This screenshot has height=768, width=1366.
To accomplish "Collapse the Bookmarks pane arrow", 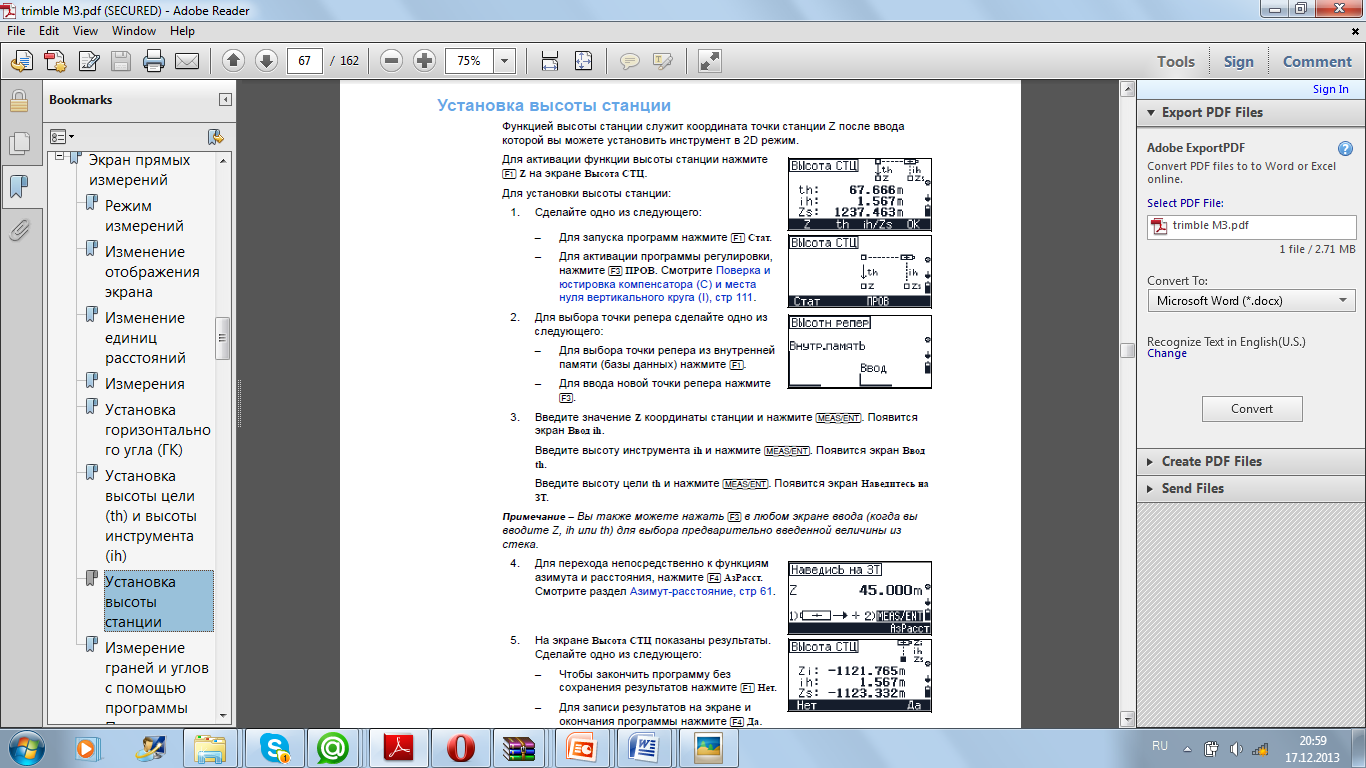I will (x=226, y=100).
